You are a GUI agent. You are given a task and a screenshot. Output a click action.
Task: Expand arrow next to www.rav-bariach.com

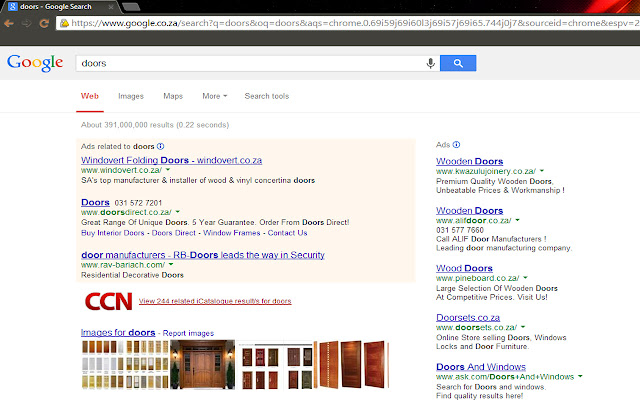point(171,264)
